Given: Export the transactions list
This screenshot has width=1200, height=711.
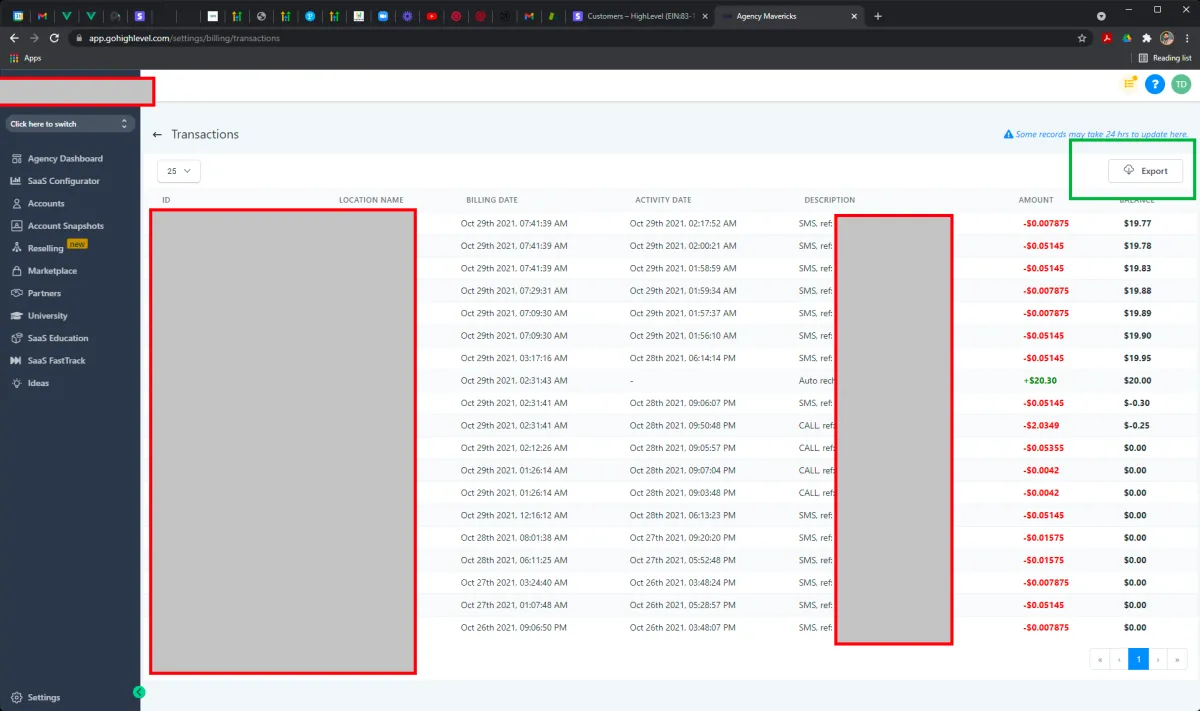Looking at the screenshot, I should pyautogui.click(x=1145, y=171).
